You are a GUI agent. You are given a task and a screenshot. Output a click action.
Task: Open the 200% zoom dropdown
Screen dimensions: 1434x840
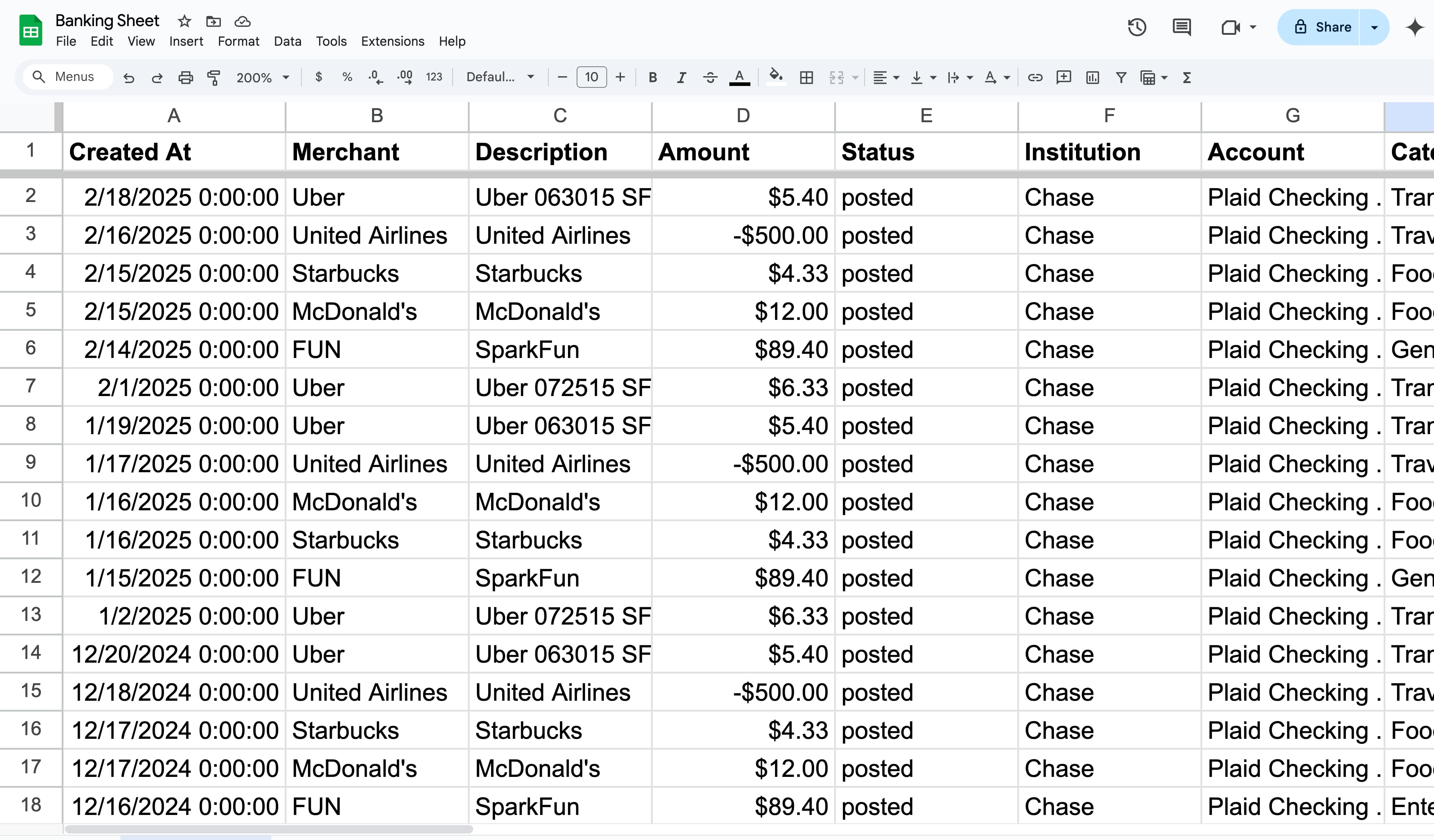262,77
